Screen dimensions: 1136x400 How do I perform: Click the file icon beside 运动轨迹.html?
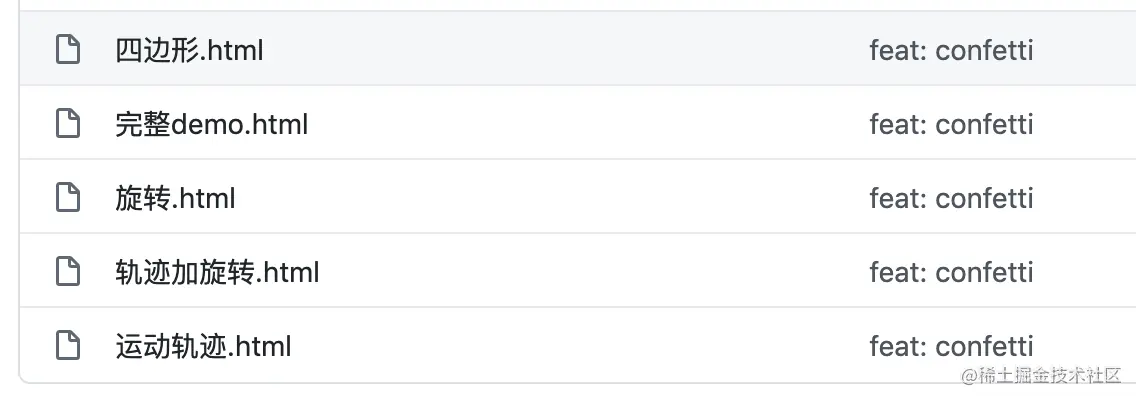point(68,346)
